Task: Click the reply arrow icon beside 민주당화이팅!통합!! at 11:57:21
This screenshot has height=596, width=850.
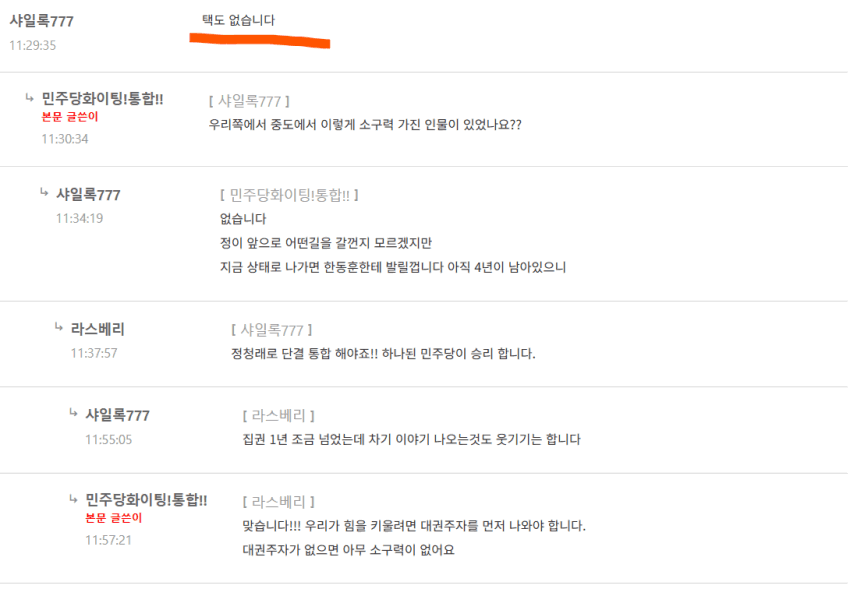Action: click(73, 498)
